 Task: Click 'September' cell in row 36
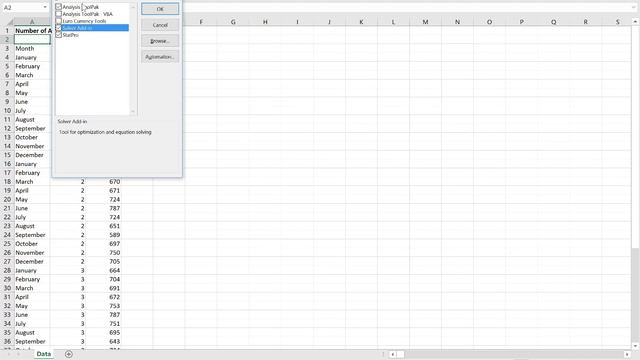32,341
